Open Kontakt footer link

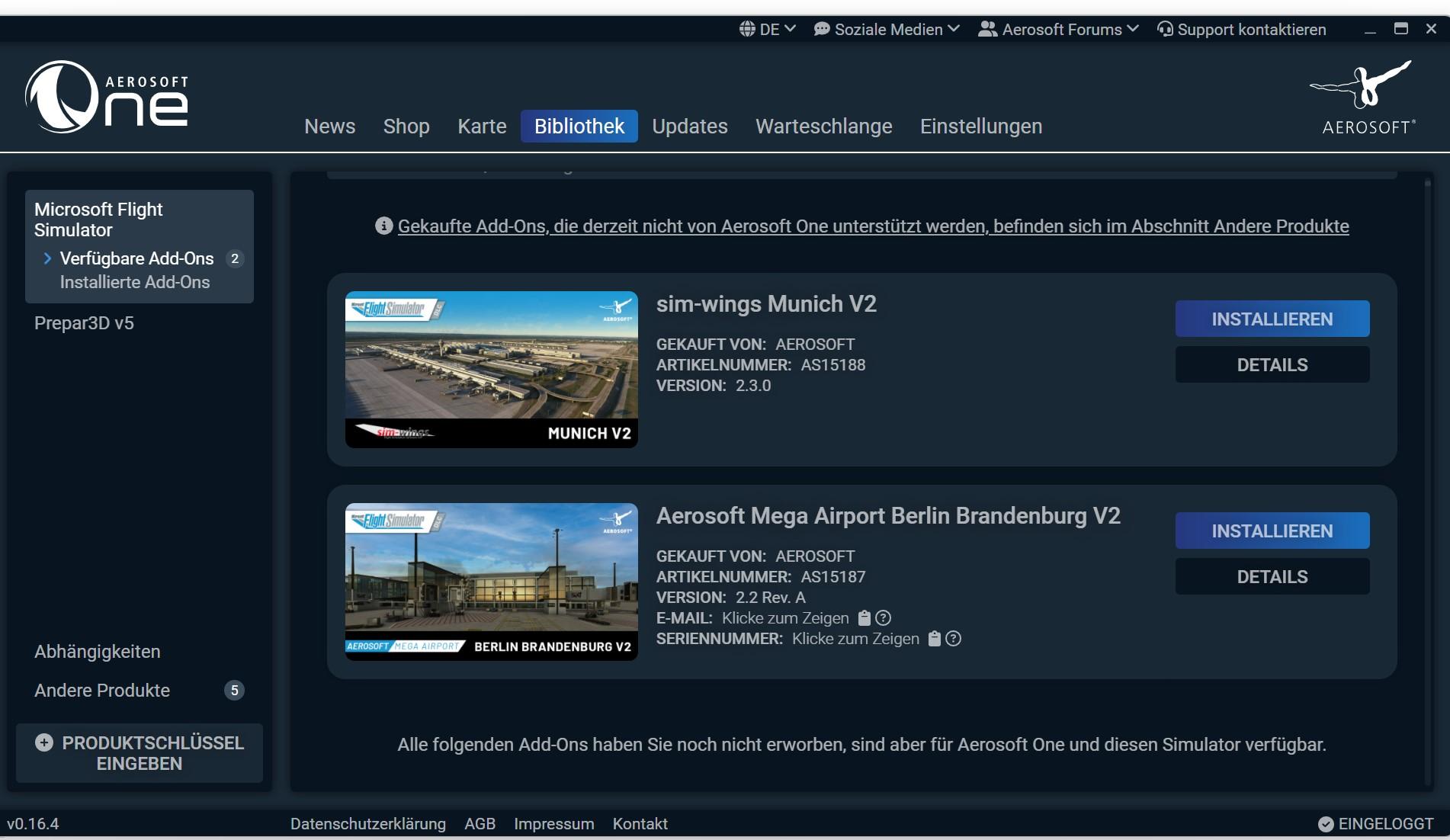pos(640,824)
